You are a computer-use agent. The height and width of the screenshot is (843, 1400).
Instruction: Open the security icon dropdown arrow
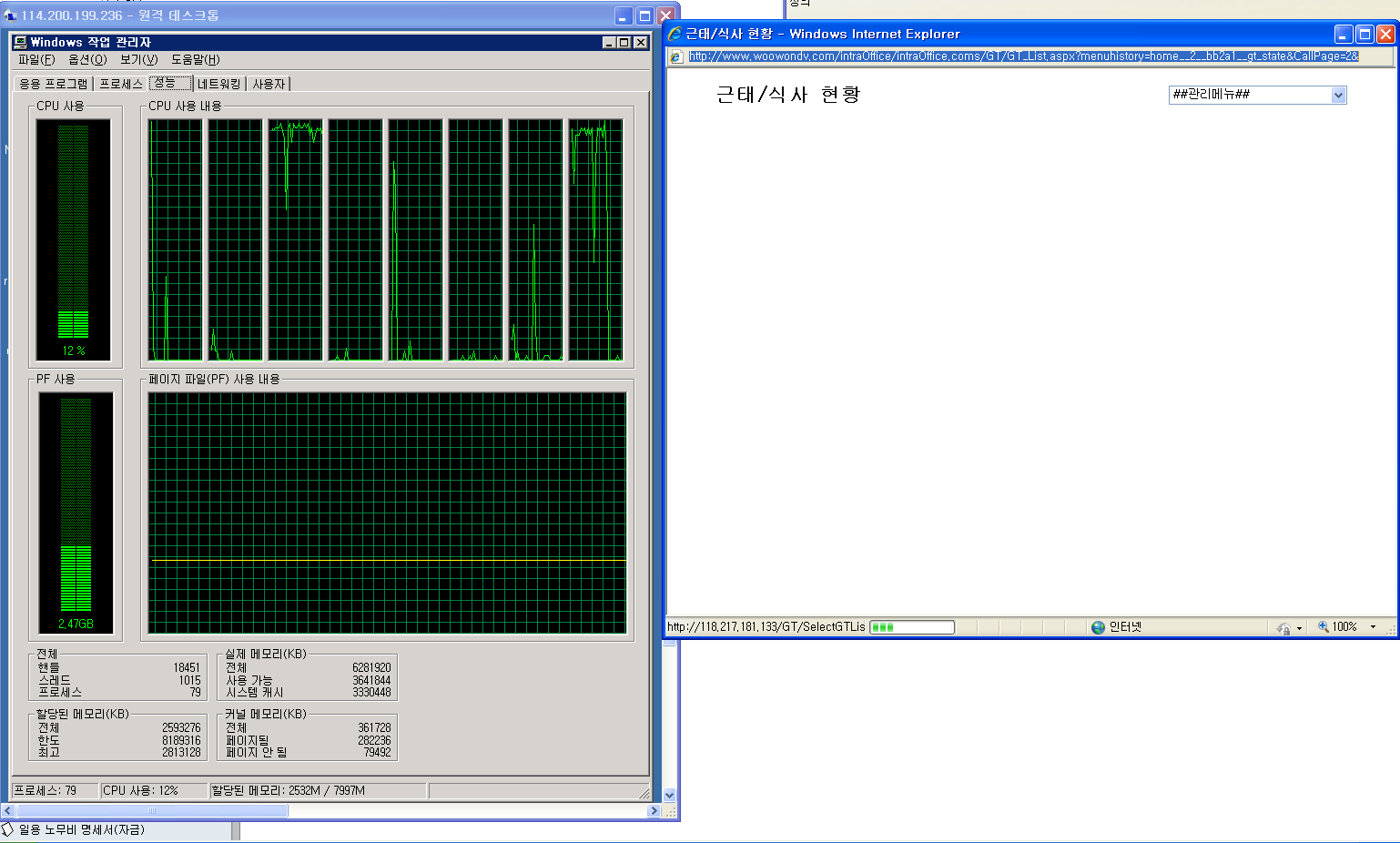pyautogui.click(x=1299, y=628)
